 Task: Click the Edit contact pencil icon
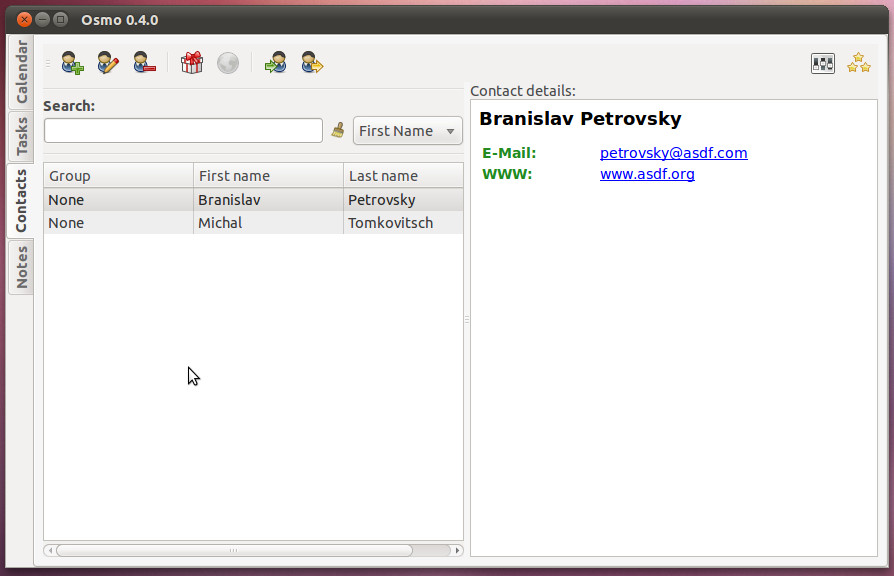(x=108, y=63)
